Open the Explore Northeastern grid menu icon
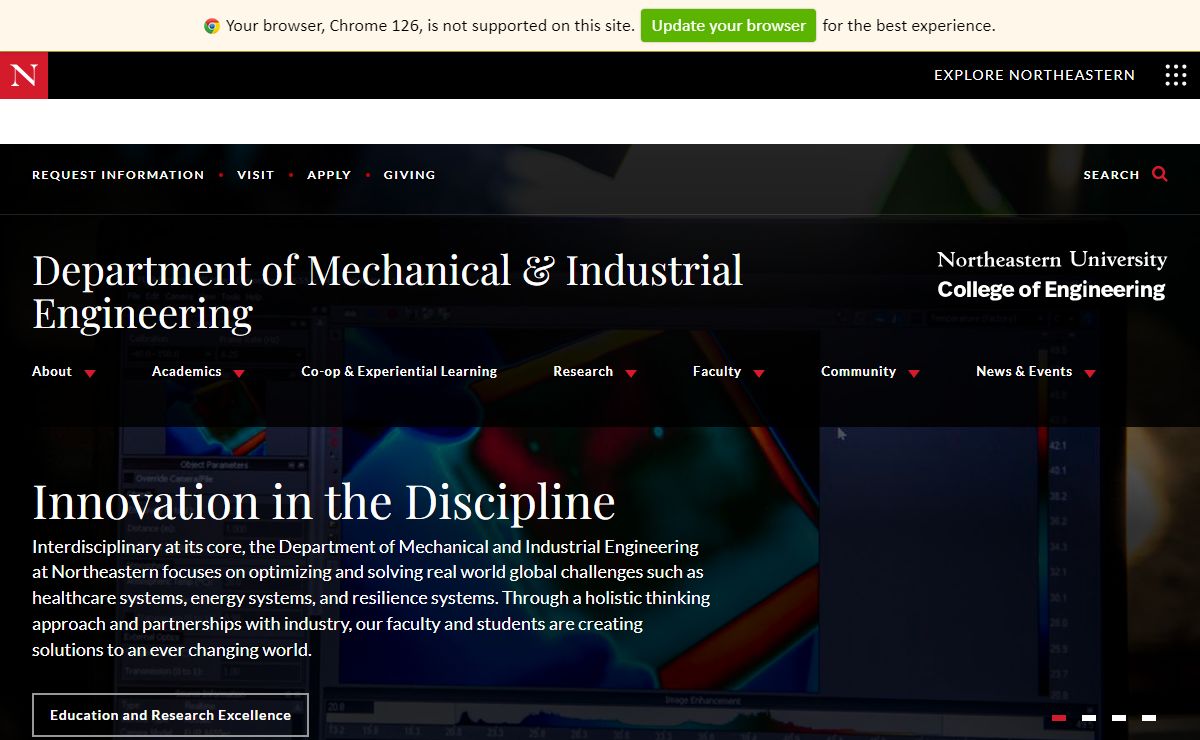This screenshot has height=740, width=1200. [1176, 75]
